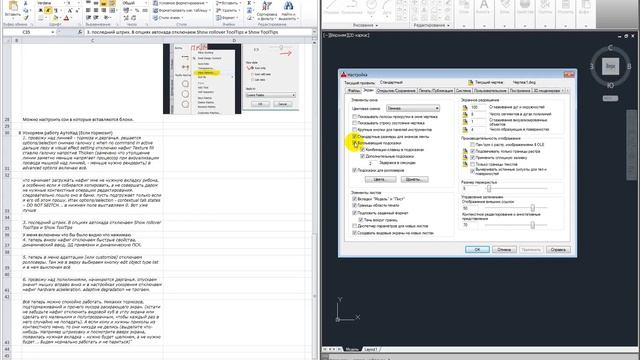
Task: Toggle Underline formatting in Excel ribbon
Action: 56,10
